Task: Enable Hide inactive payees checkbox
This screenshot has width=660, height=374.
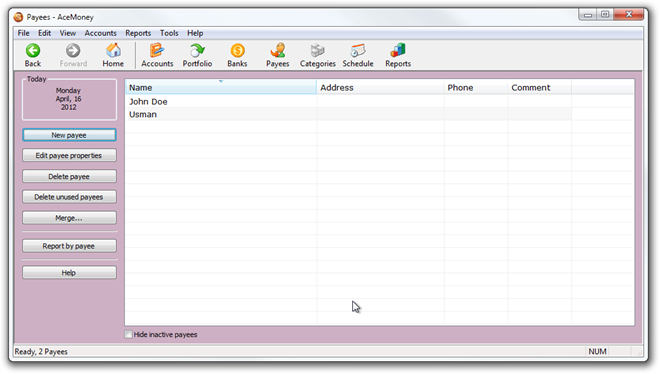Action: tap(128, 334)
